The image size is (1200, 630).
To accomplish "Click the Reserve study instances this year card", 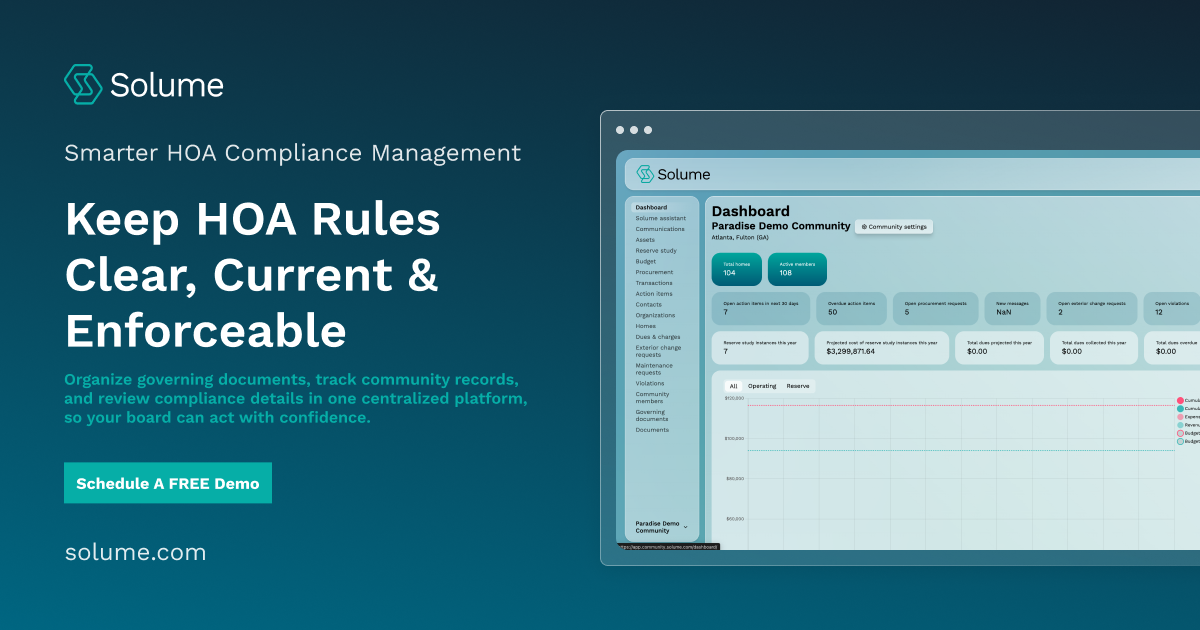I will click(x=761, y=347).
